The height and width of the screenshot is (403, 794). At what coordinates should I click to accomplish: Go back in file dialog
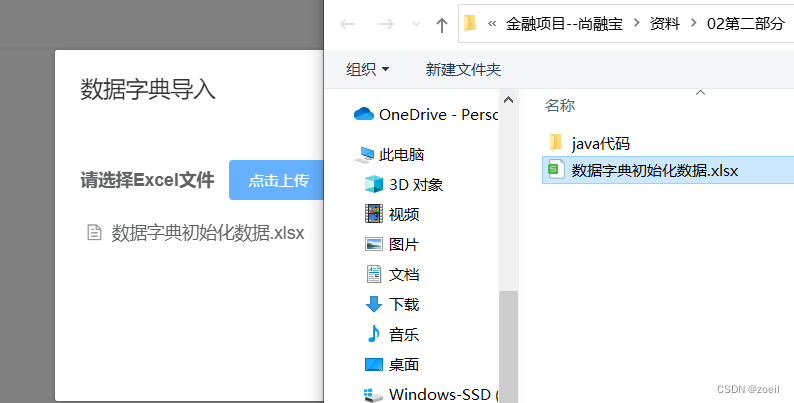(x=347, y=24)
